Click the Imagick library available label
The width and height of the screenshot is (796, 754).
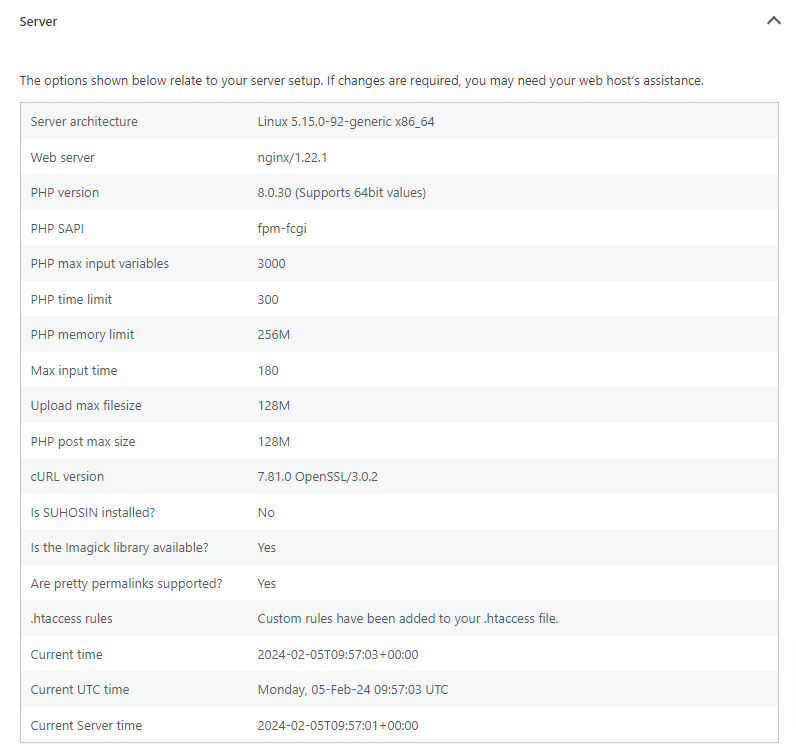pyautogui.click(x=120, y=548)
